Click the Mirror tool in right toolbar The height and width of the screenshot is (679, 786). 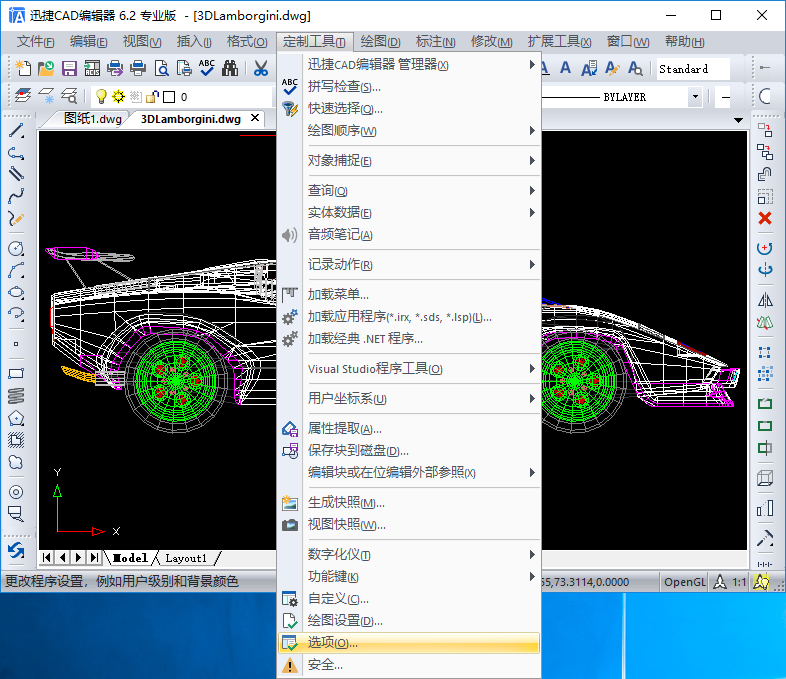coord(765,301)
